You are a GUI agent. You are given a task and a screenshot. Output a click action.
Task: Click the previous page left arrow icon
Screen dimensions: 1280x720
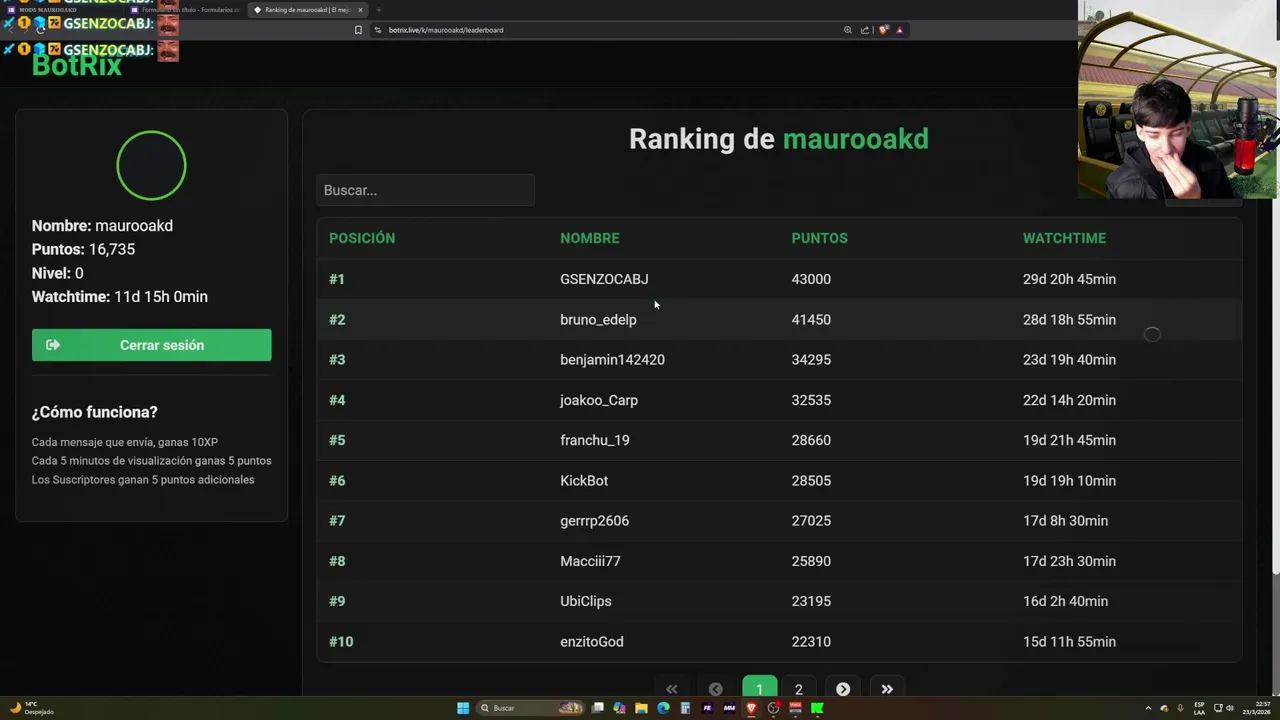715,689
